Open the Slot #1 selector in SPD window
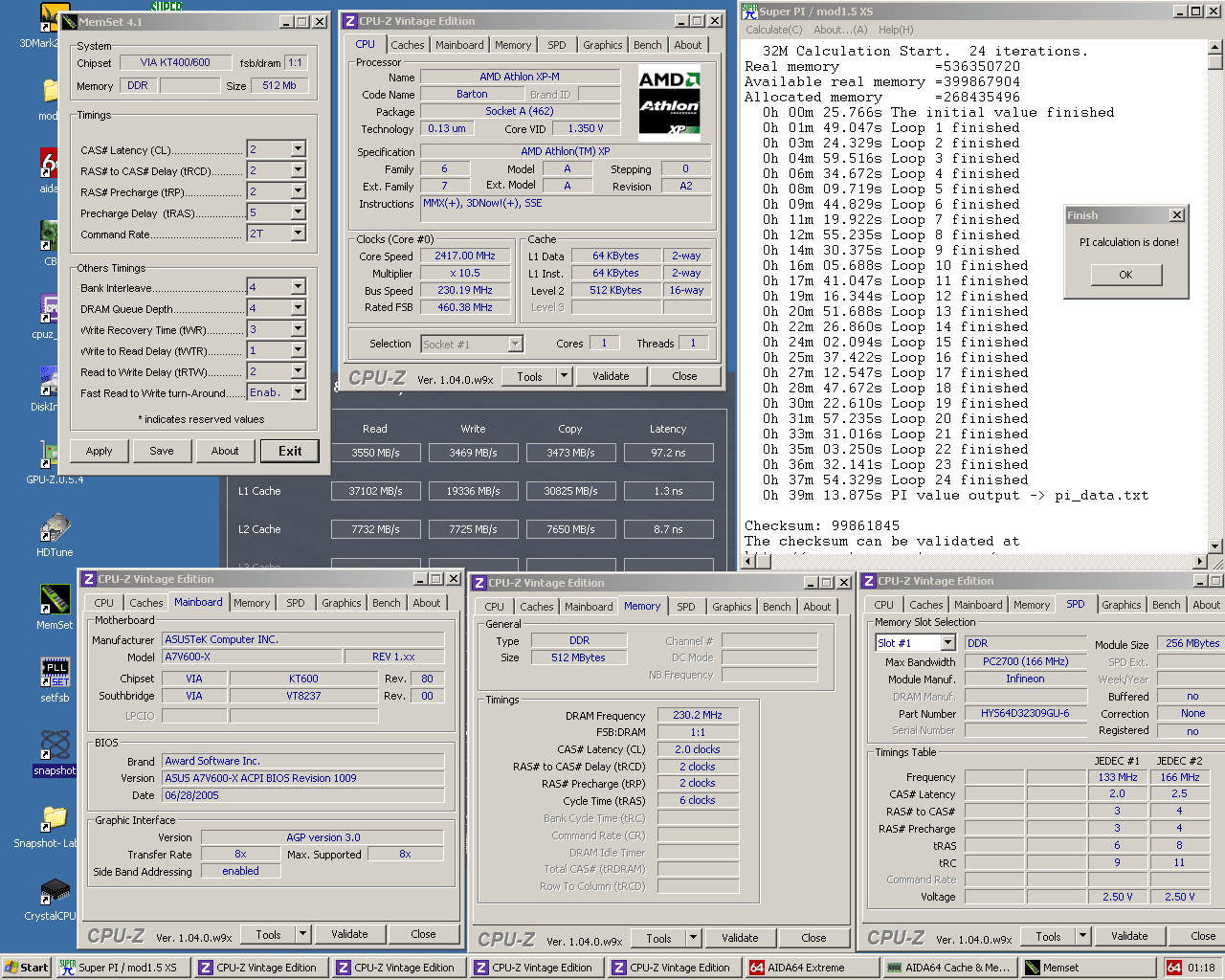This screenshot has height=980, width=1225. [947, 643]
